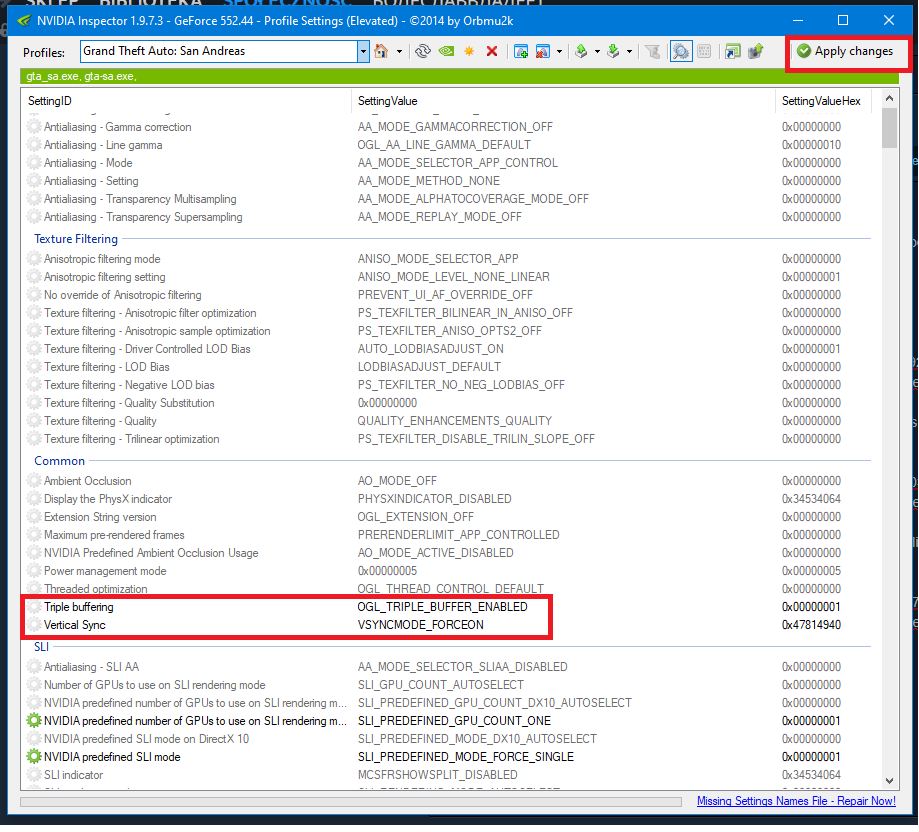Click into profile name field Grand Theft Auto
The height and width of the screenshot is (832, 919).
click(219, 52)
